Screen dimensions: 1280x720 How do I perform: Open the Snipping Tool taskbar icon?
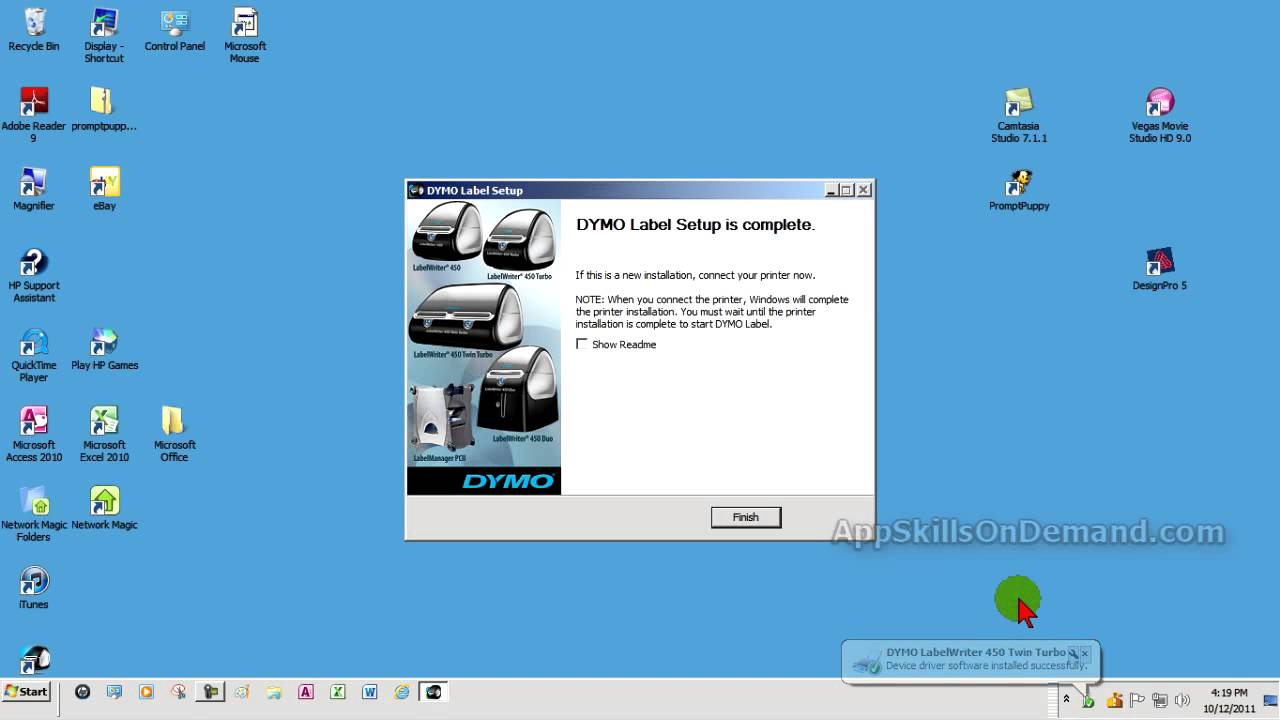[178, 691]
